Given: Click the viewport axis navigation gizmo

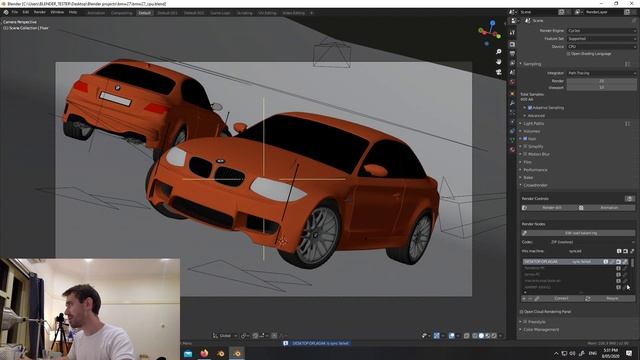Looking at the screenshot, I should pos(489,32).
